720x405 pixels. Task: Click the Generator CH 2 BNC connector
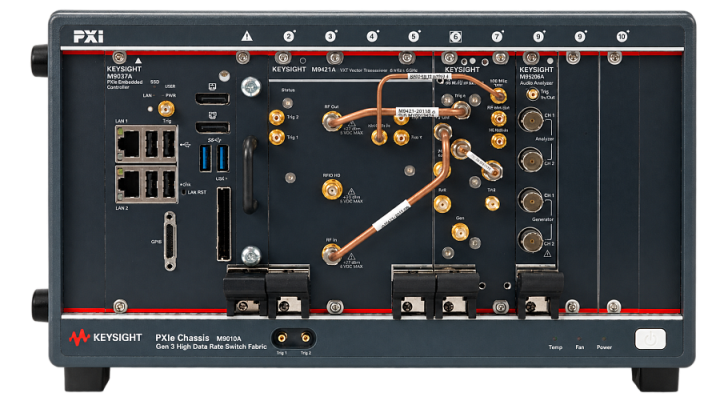[x=530, y=240]
